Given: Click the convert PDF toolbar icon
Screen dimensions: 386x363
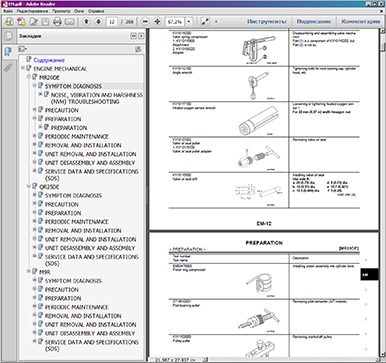Looking at the screenshot, I should tap(21, 22).
